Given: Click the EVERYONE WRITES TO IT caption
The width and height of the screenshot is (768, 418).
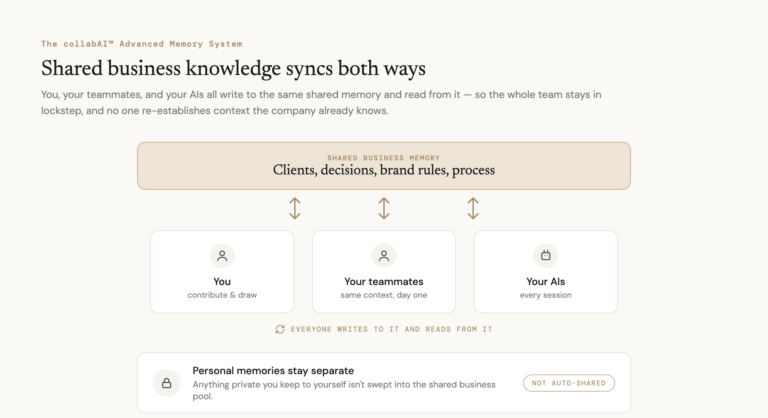Looking at the screenshot, I should click(x=391, y=329).
